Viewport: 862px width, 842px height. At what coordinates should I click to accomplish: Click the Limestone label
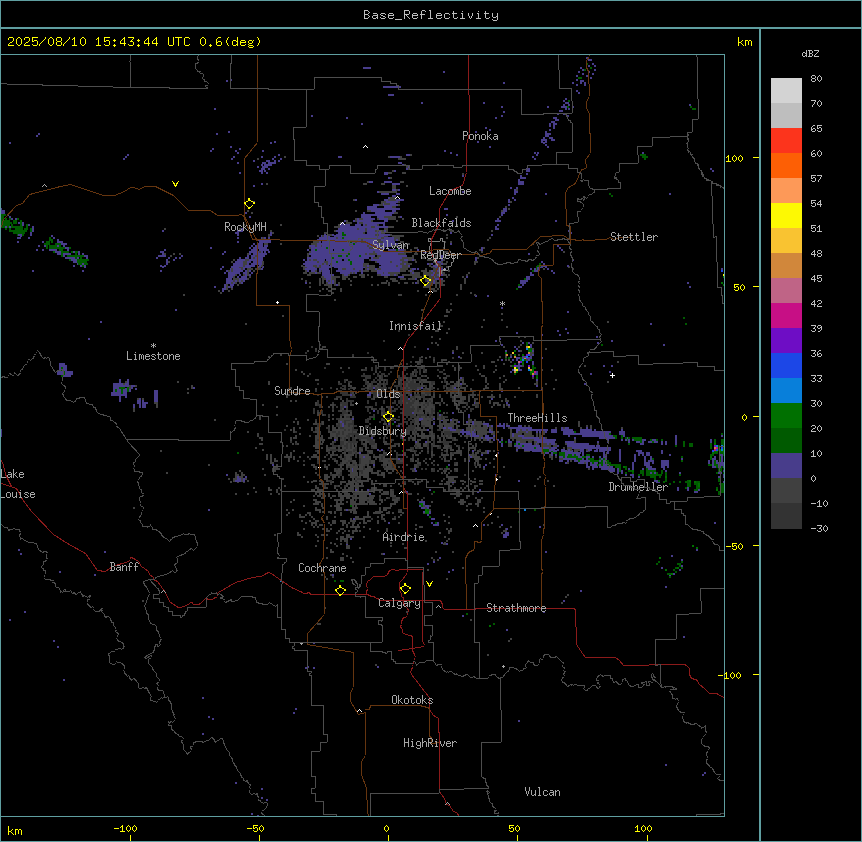click(153, 356)
